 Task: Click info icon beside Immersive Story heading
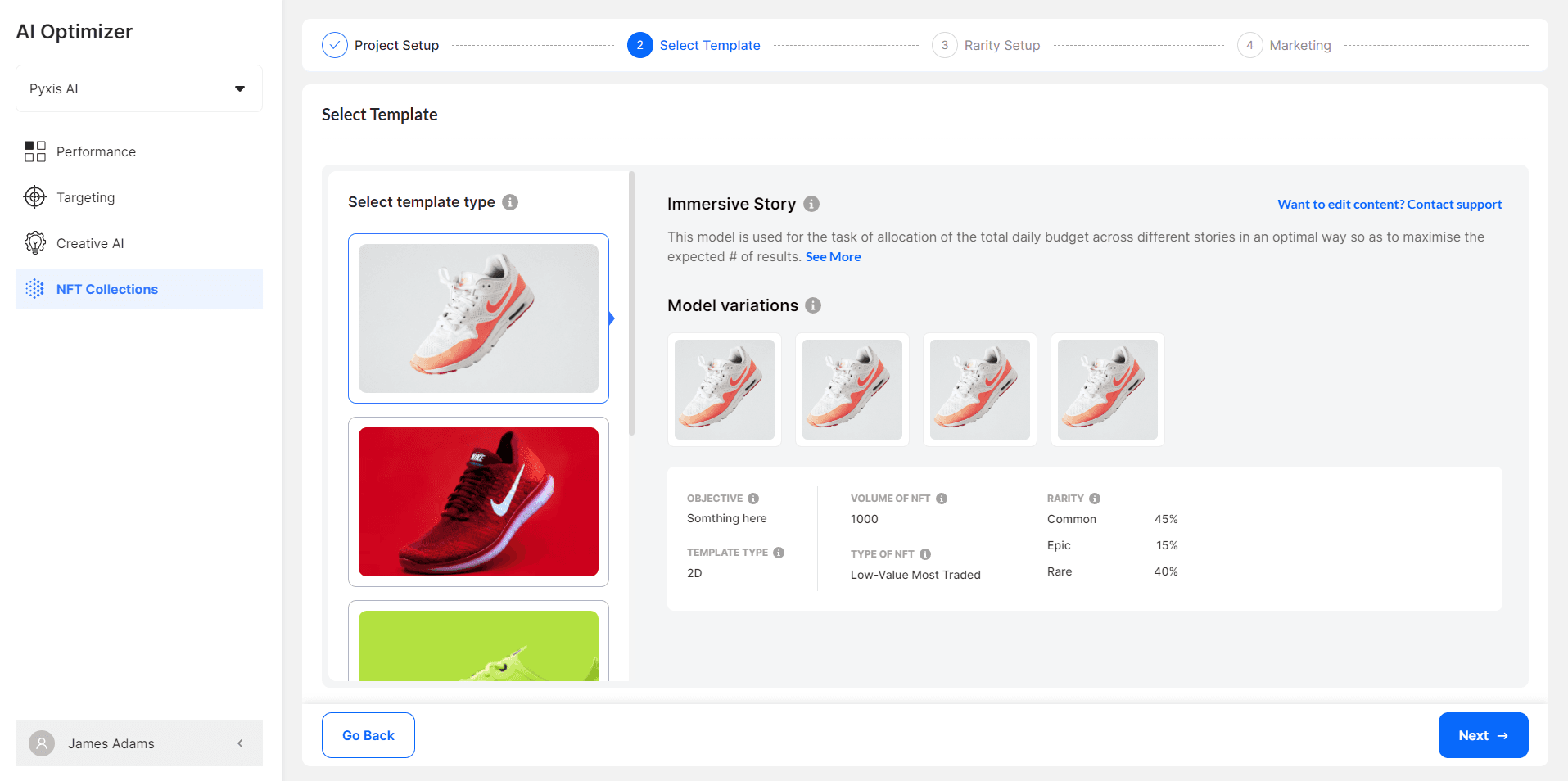coord(811,204)
